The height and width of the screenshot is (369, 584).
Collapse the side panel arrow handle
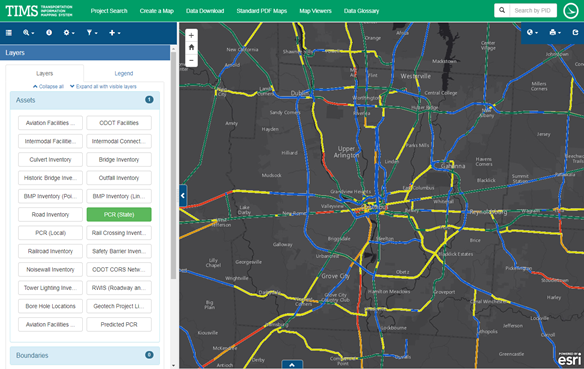point(183,195)
